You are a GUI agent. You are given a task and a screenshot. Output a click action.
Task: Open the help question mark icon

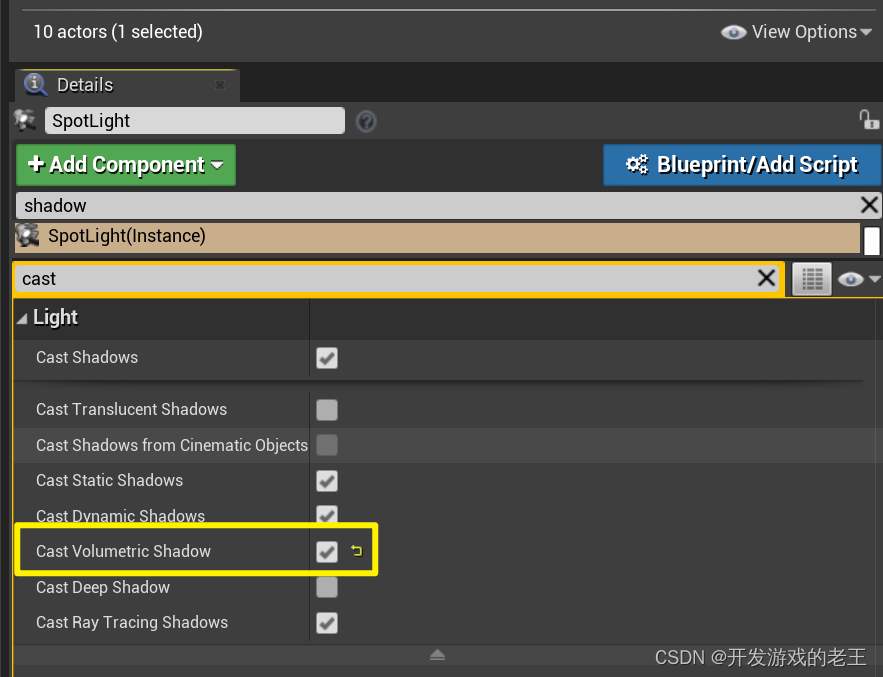[x=366, y=121]
